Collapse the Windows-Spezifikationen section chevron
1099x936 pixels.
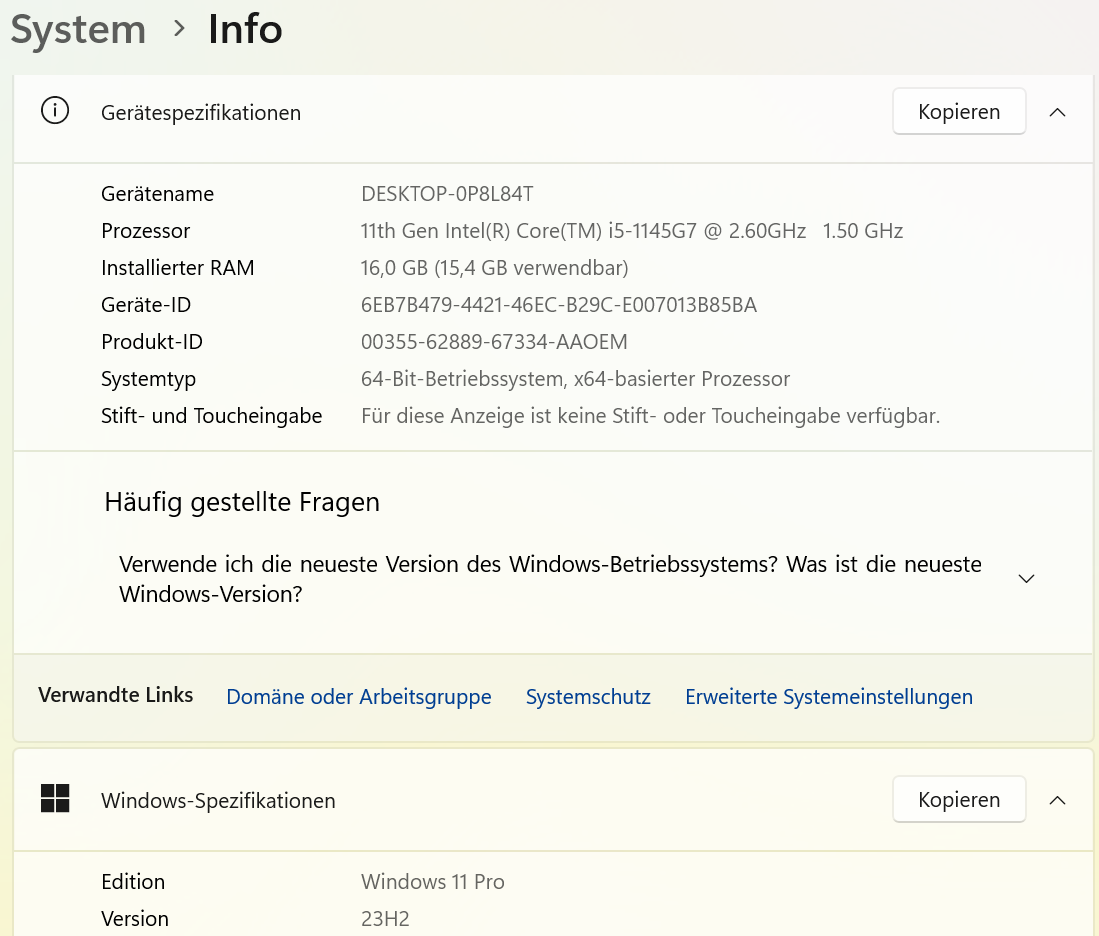[x=1057, y=800]
